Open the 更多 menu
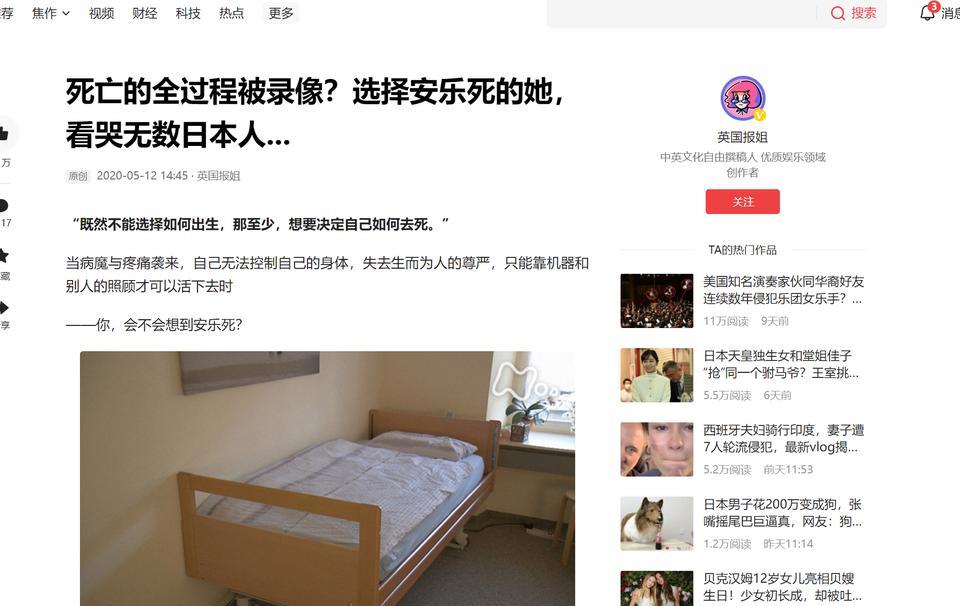The image size is (960, 606). coord(281,13)
